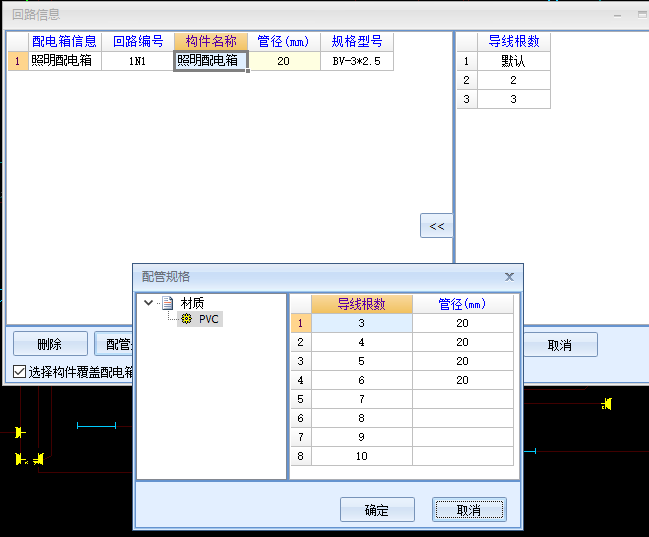Select the 导线根数 cell with value 6 in 配管规格
The image size is (649, 537).
[362, 380]
